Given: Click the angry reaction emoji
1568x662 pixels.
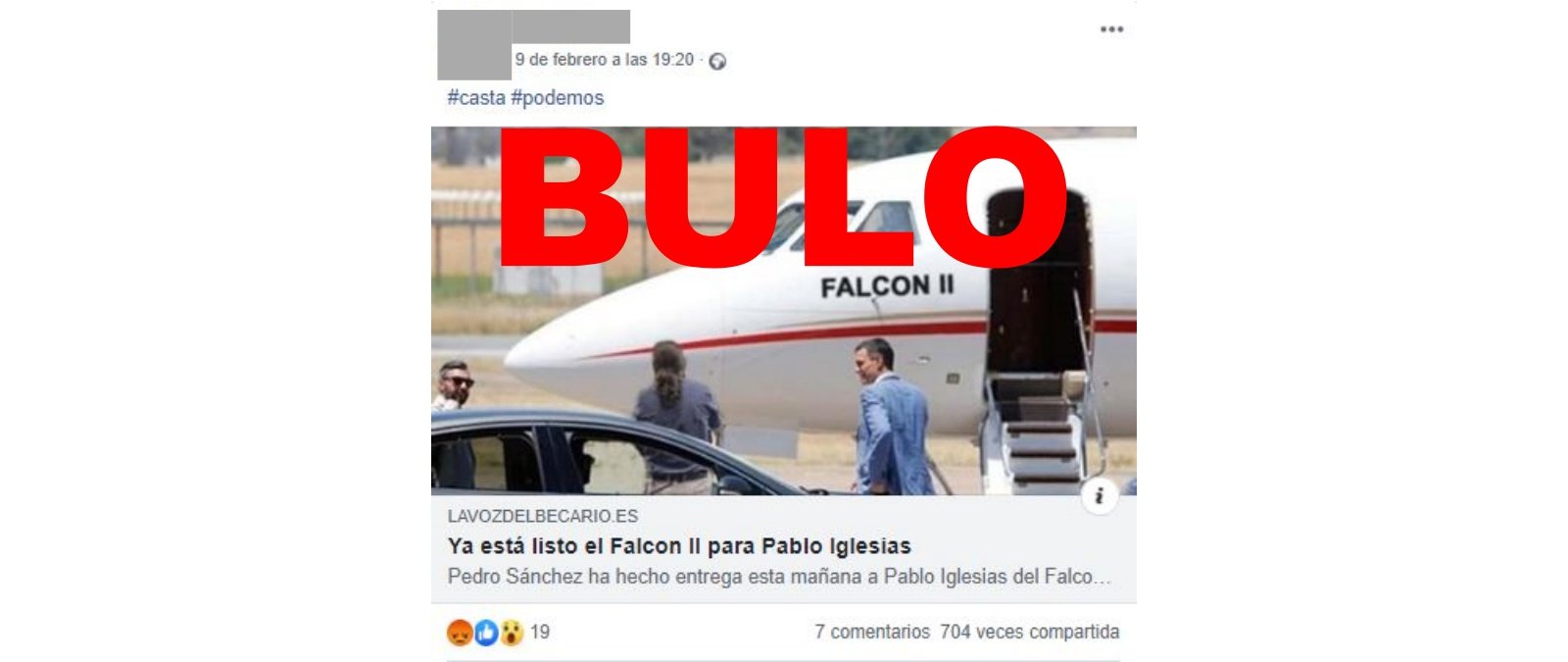Looking at the screenshot, I should [x=460, y=633].
